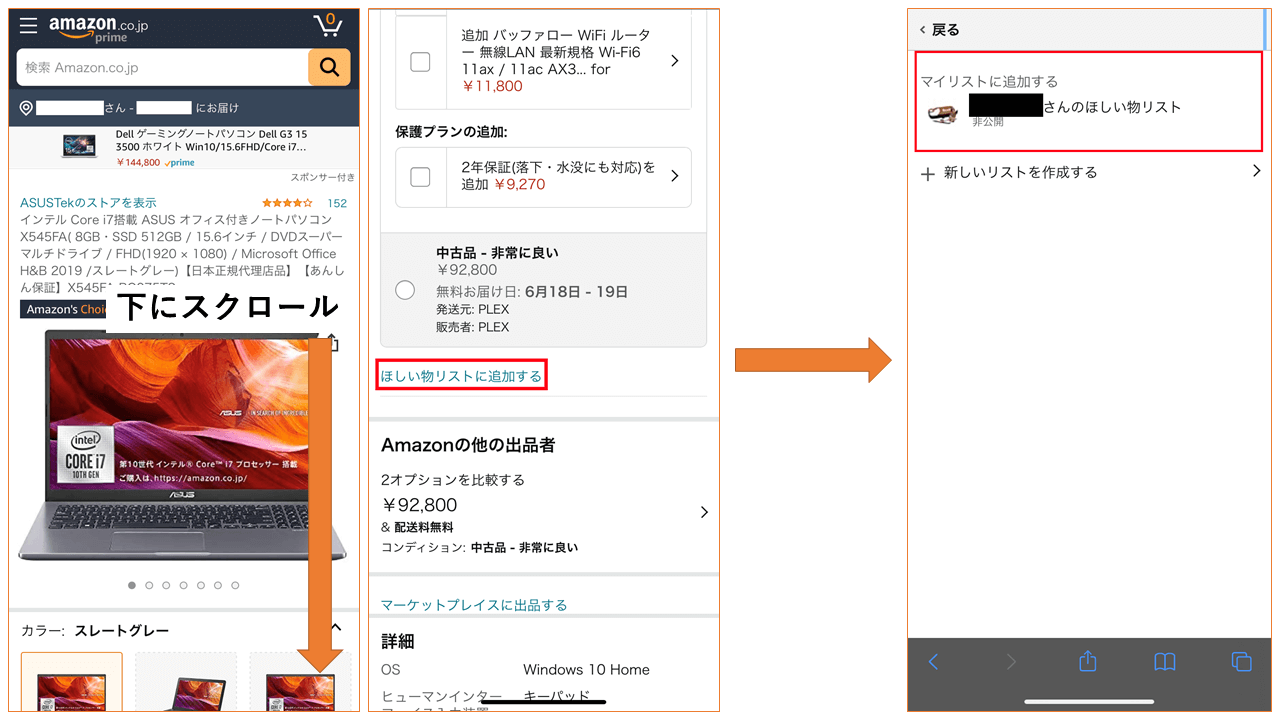
Task: Click the delivery location pin icon
Action: tap(26, 107)
